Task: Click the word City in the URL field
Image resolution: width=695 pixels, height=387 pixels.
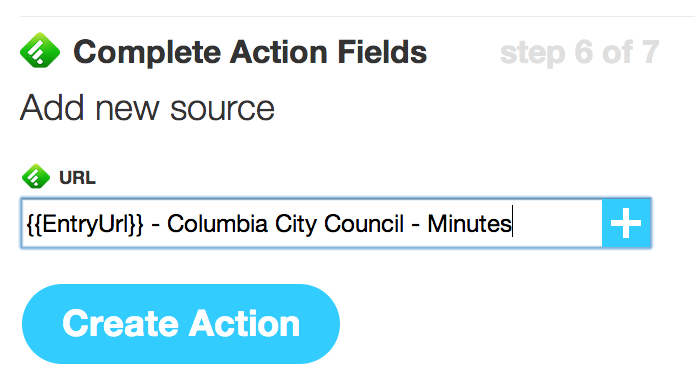Action: (296, 225)
